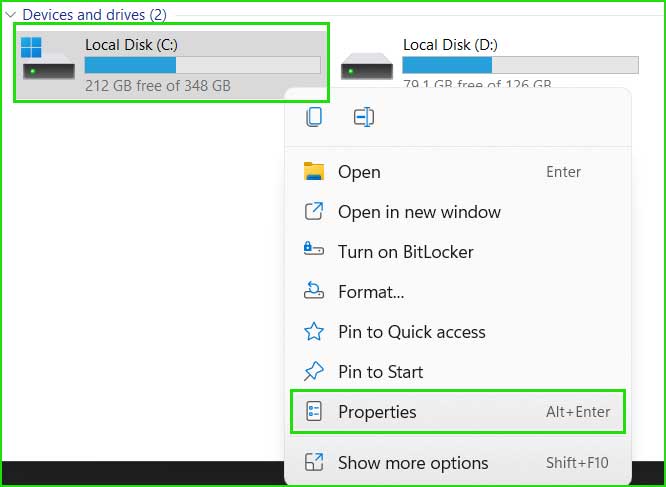Click the folder icon beside Open

[x=314, y=172]
